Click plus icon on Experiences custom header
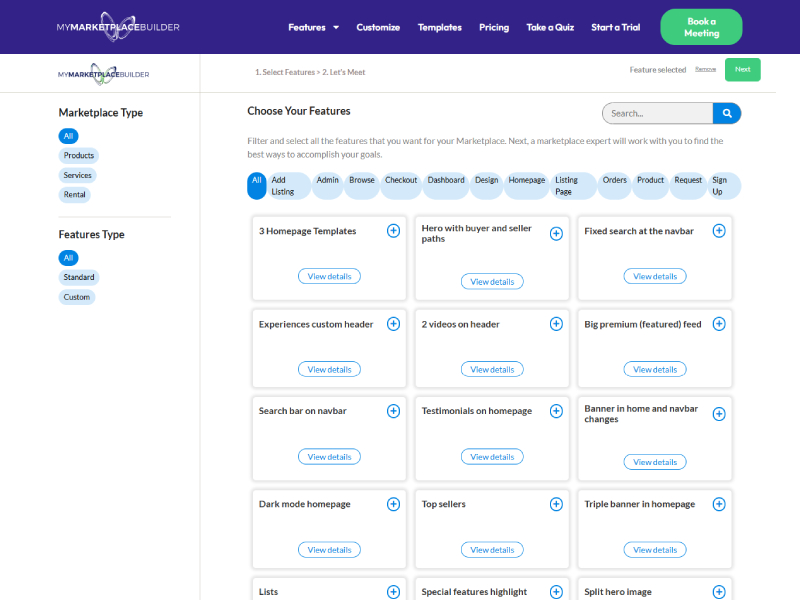The width and height of the screenshot is (800, 600). coord(393,324)
